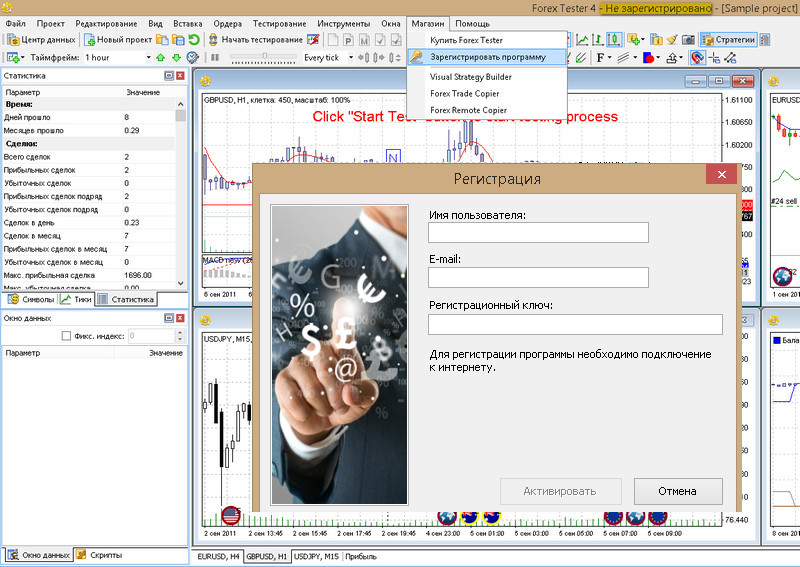Expand the add indicator dropdown arrow

(643, 40)
